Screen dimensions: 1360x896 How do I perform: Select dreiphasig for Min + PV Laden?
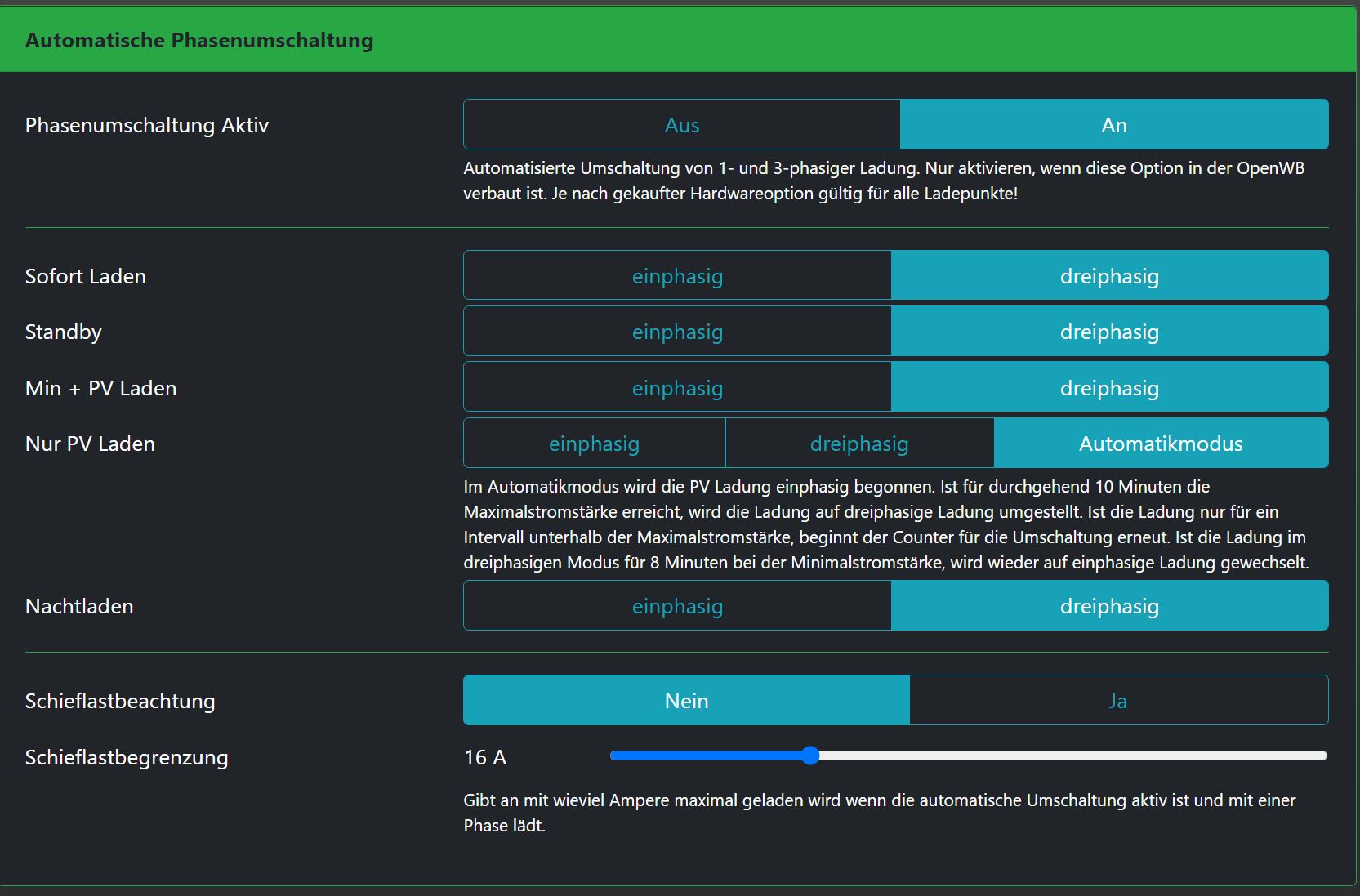(x=1109, y=388)
